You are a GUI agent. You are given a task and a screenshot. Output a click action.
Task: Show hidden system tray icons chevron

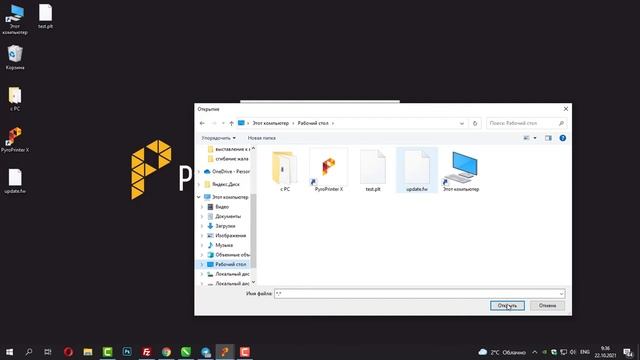[534, 352]
